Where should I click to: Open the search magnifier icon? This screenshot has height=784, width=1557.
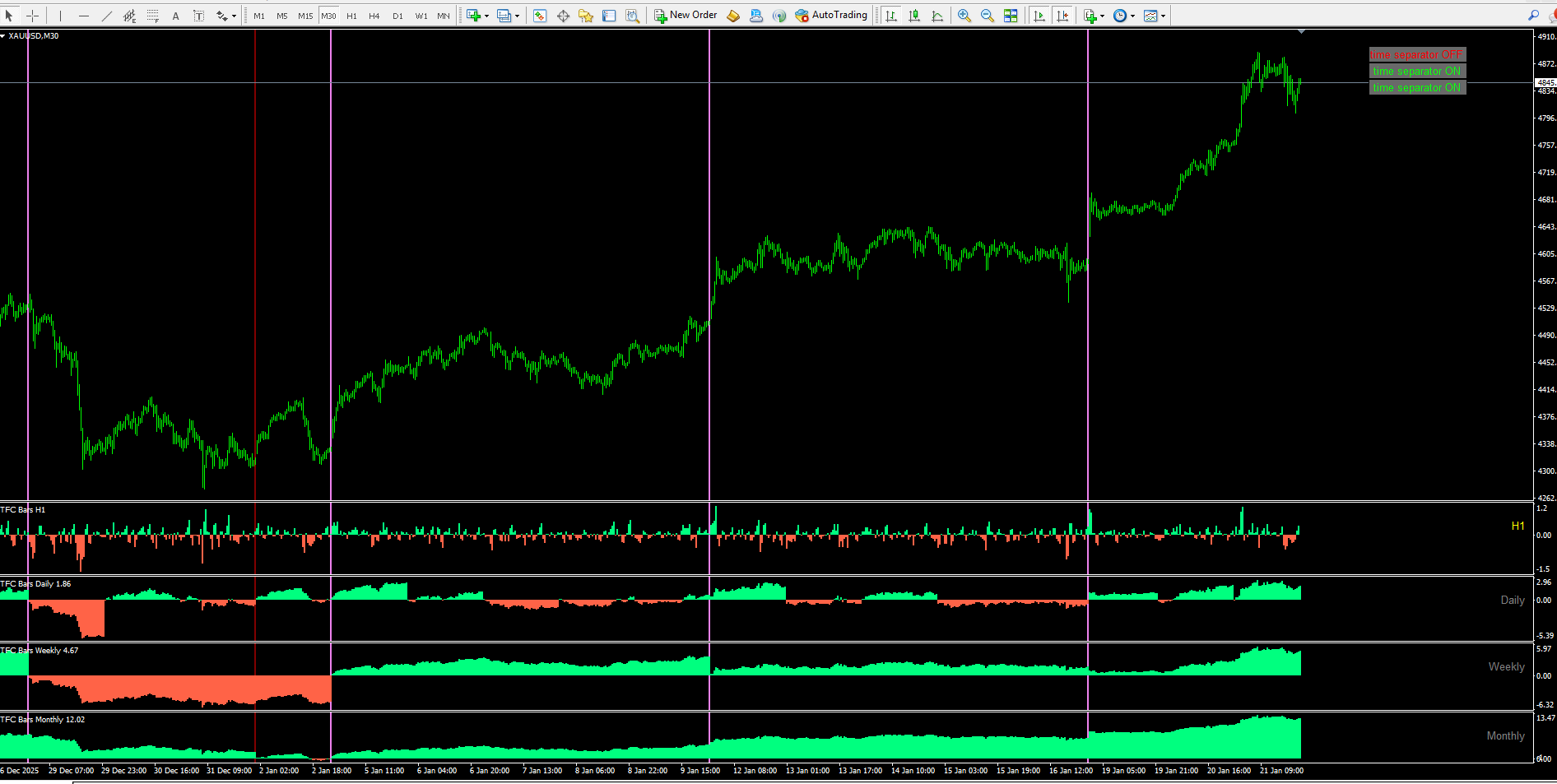1533,16
